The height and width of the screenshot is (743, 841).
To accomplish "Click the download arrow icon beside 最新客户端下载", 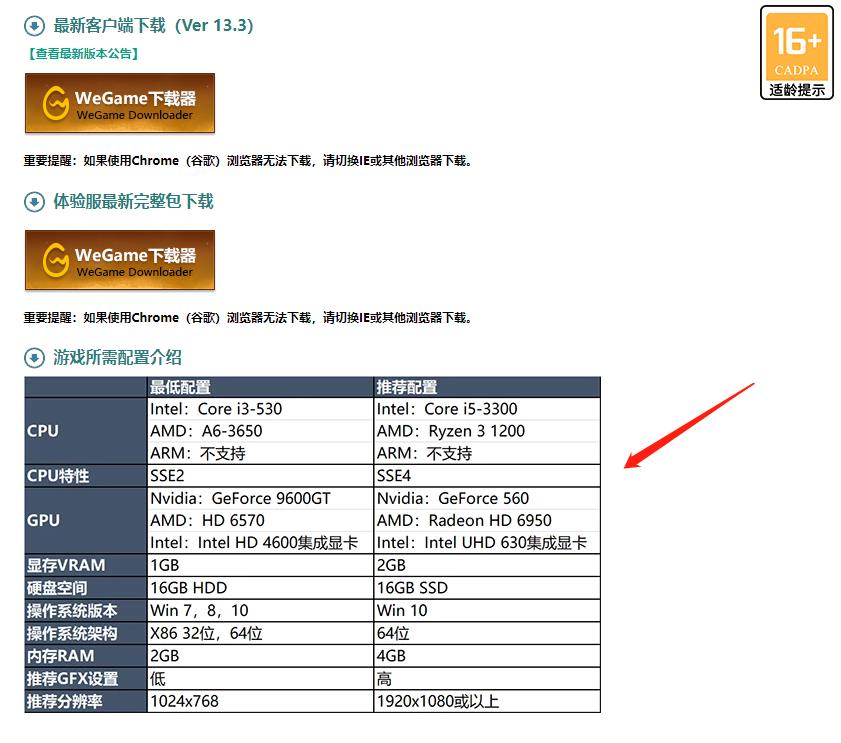I will 34,26.
